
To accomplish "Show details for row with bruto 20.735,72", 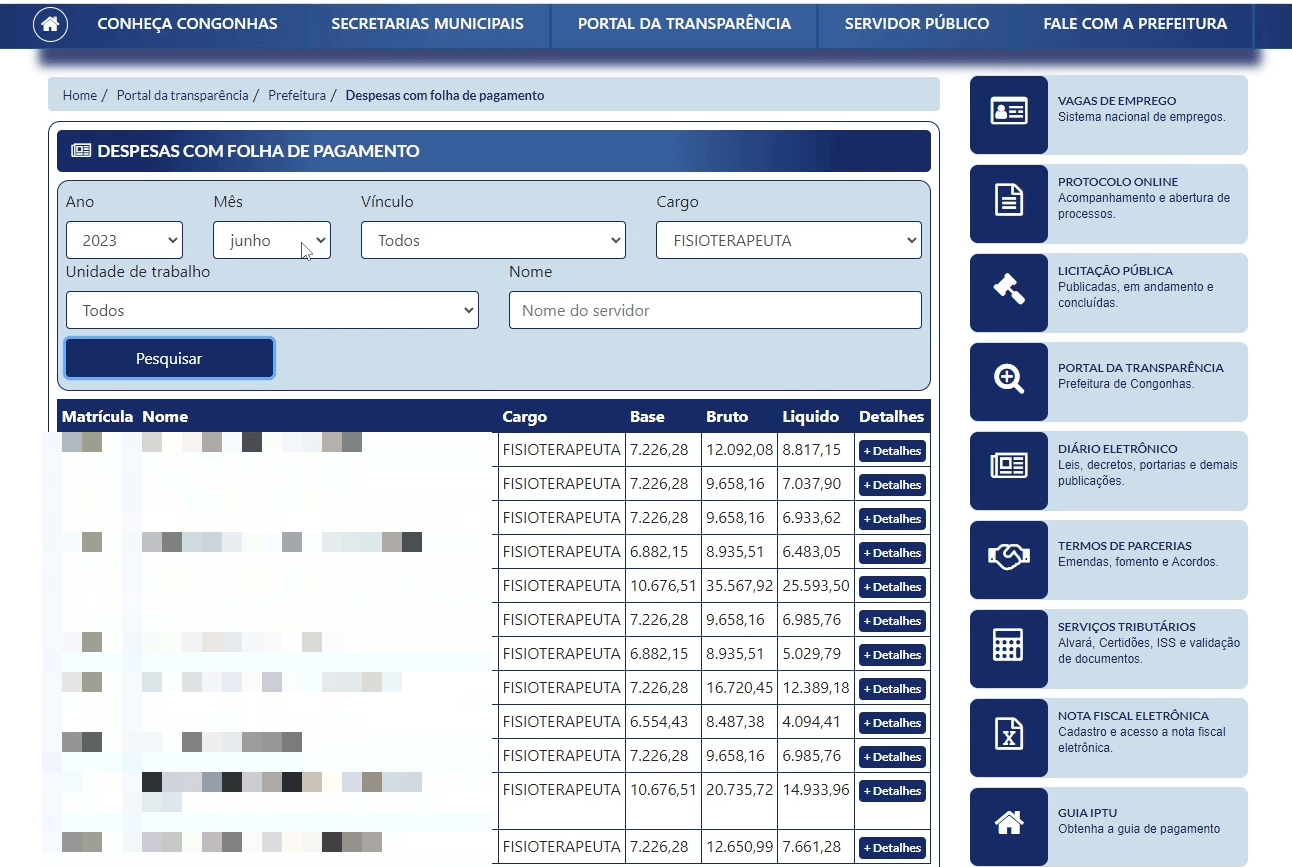I will tap(892, 791).
